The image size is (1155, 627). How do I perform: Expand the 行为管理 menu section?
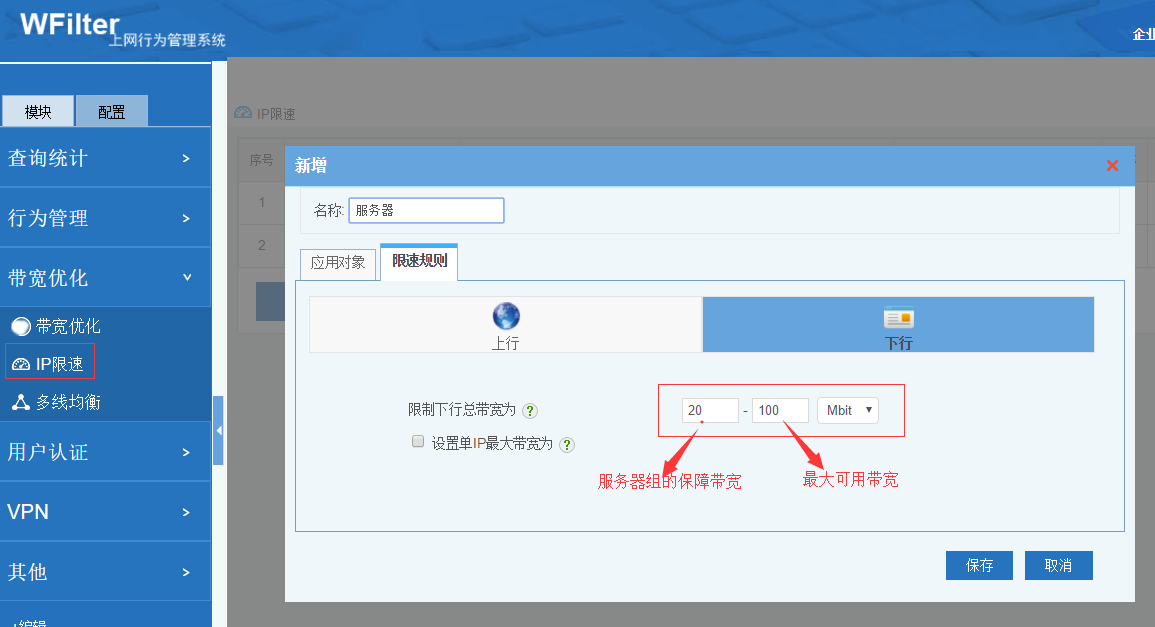(x=105, y=218)
